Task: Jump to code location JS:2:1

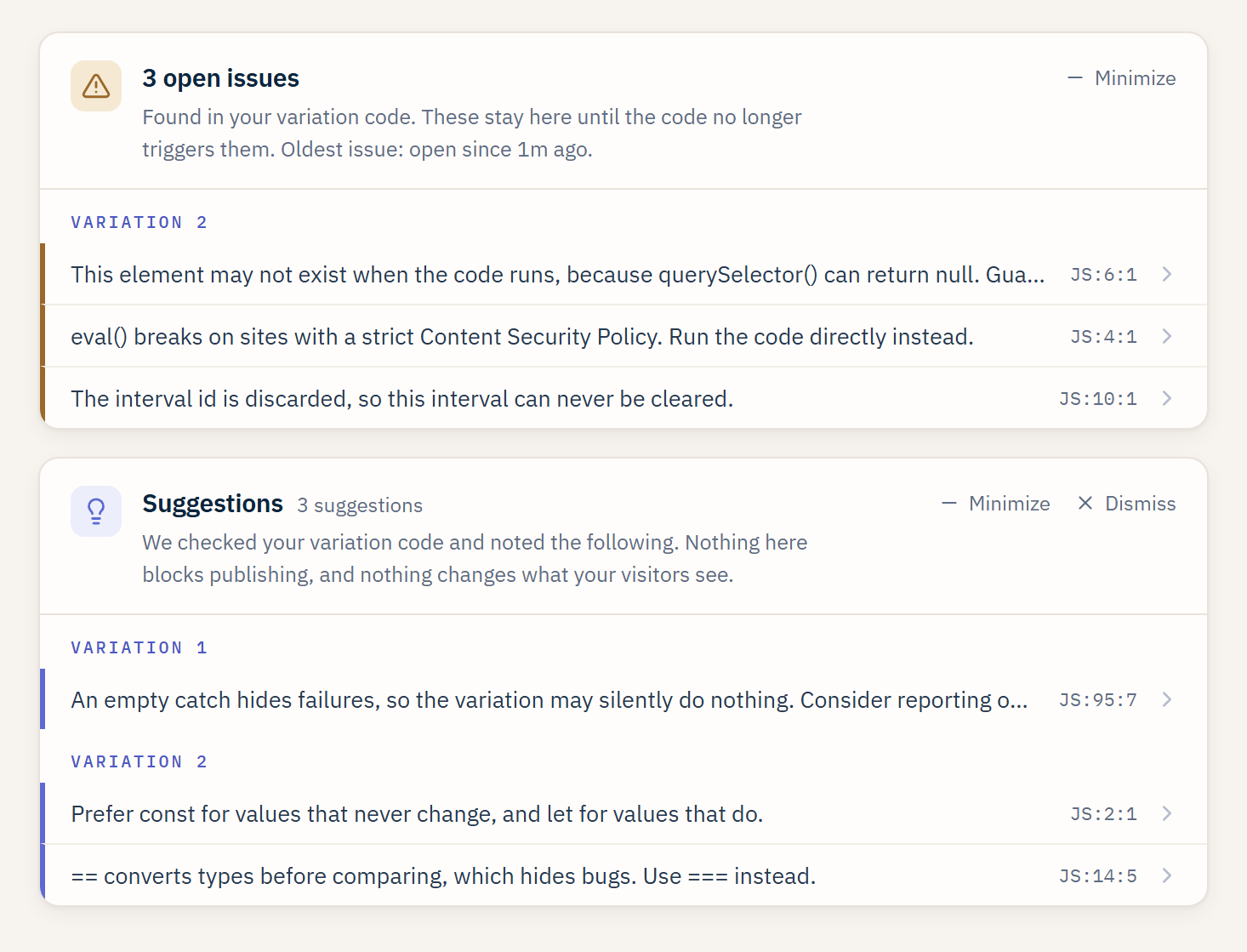Action: (x=1103, y=814)
